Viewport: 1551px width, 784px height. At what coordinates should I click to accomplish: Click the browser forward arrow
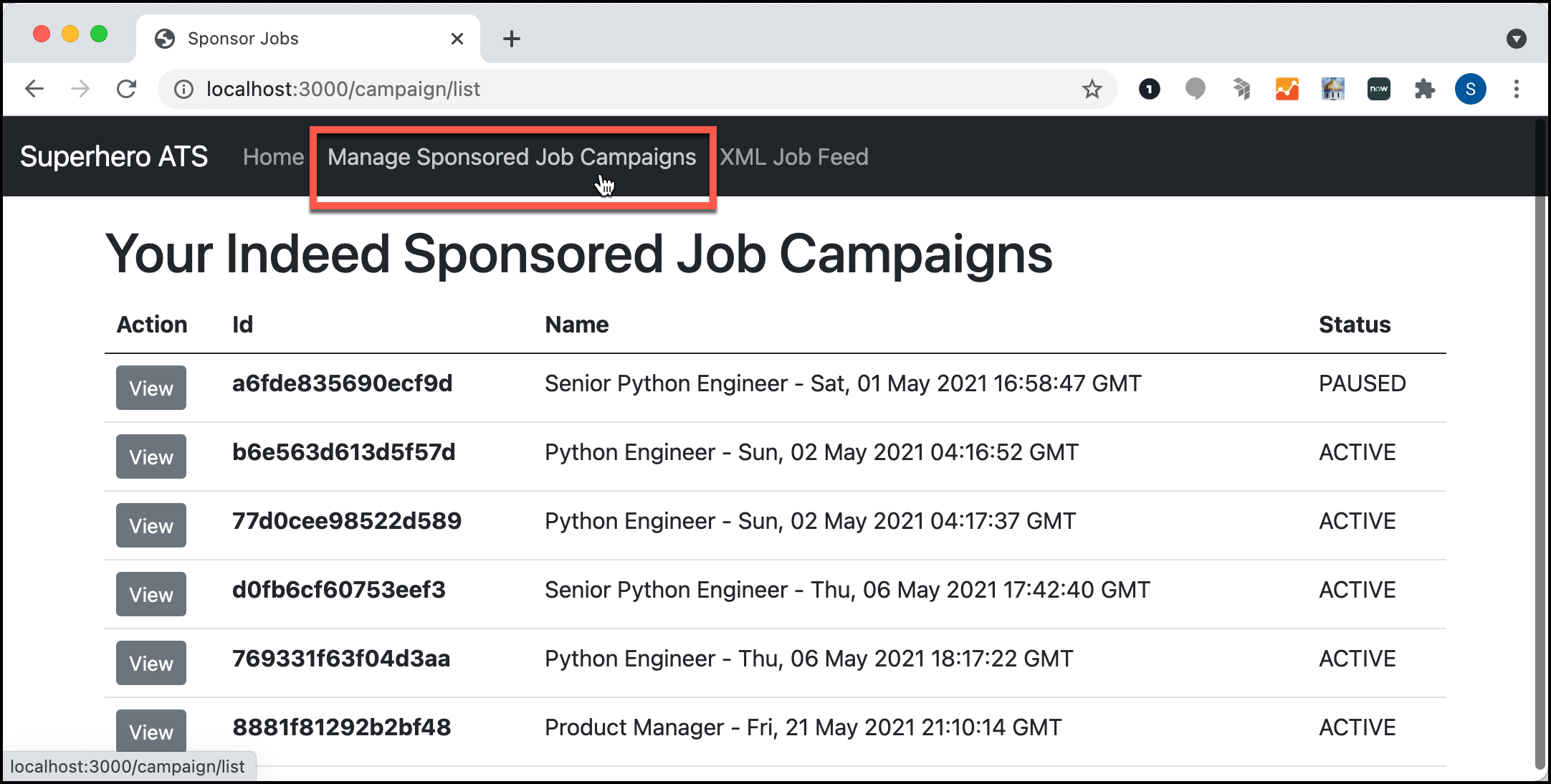[x=80, y=89]
